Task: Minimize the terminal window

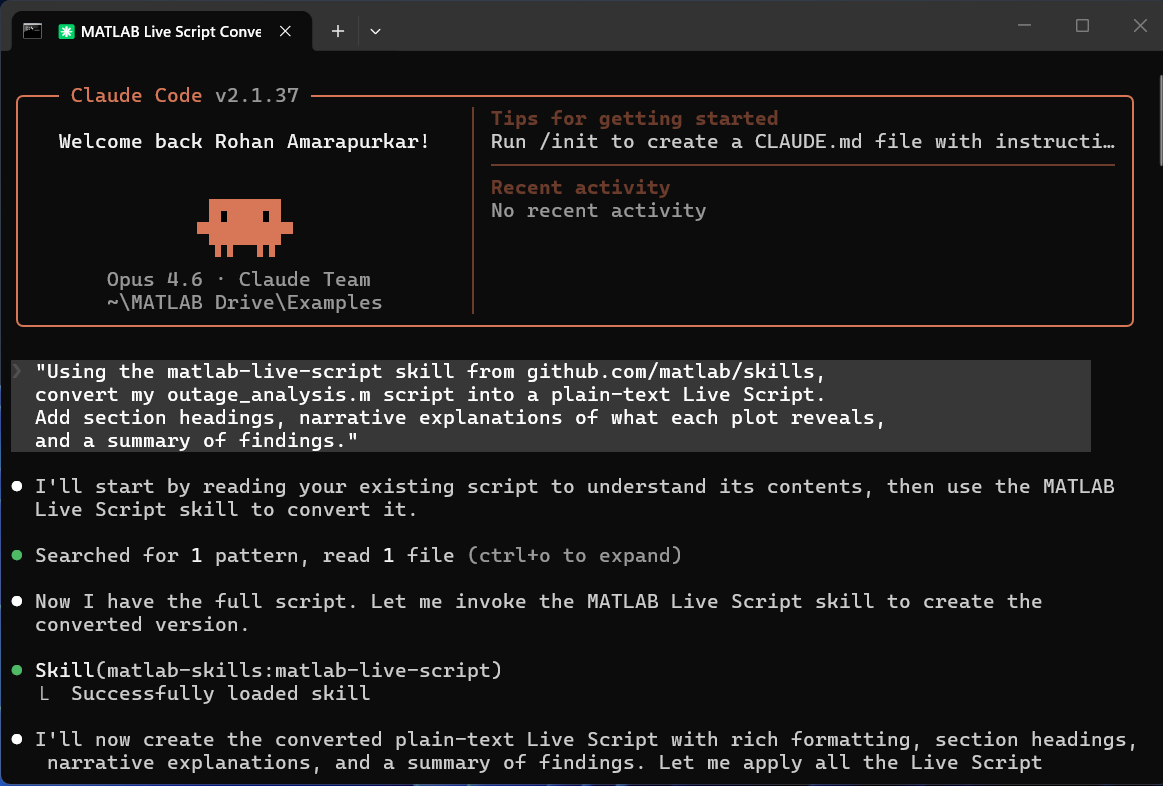Action: [1024, 26]
